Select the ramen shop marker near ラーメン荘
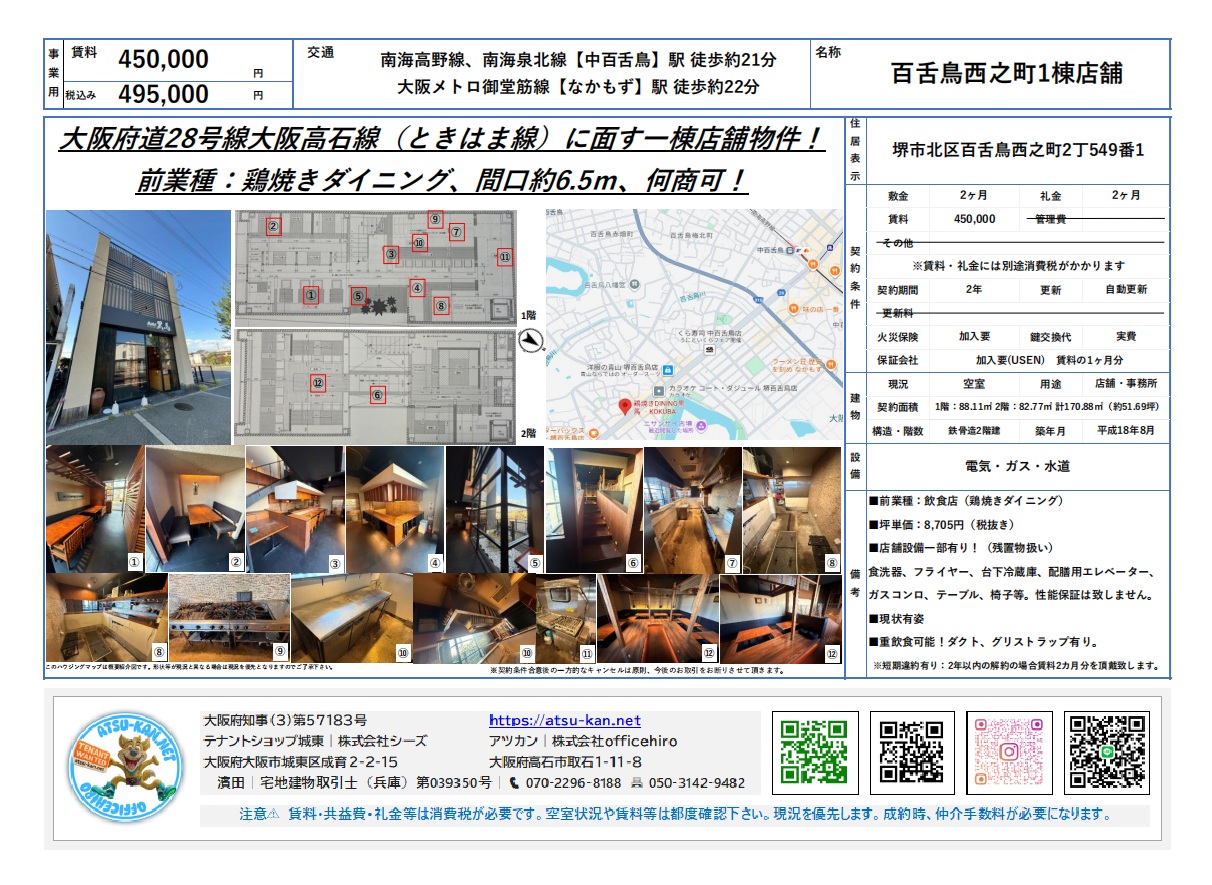Image resolution: width=1212 pixels, height=885 pixels. (831, 364)
